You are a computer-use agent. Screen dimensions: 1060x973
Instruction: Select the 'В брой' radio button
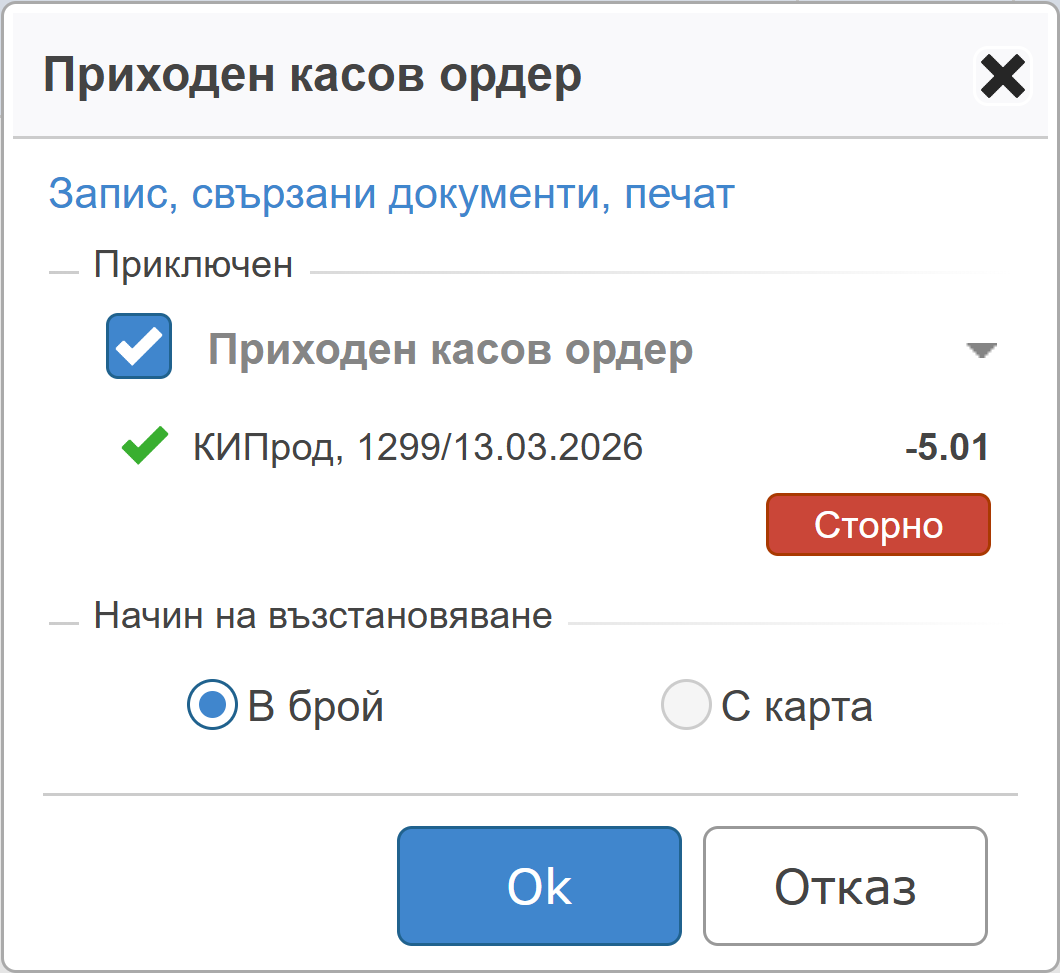tap(212, 707)
